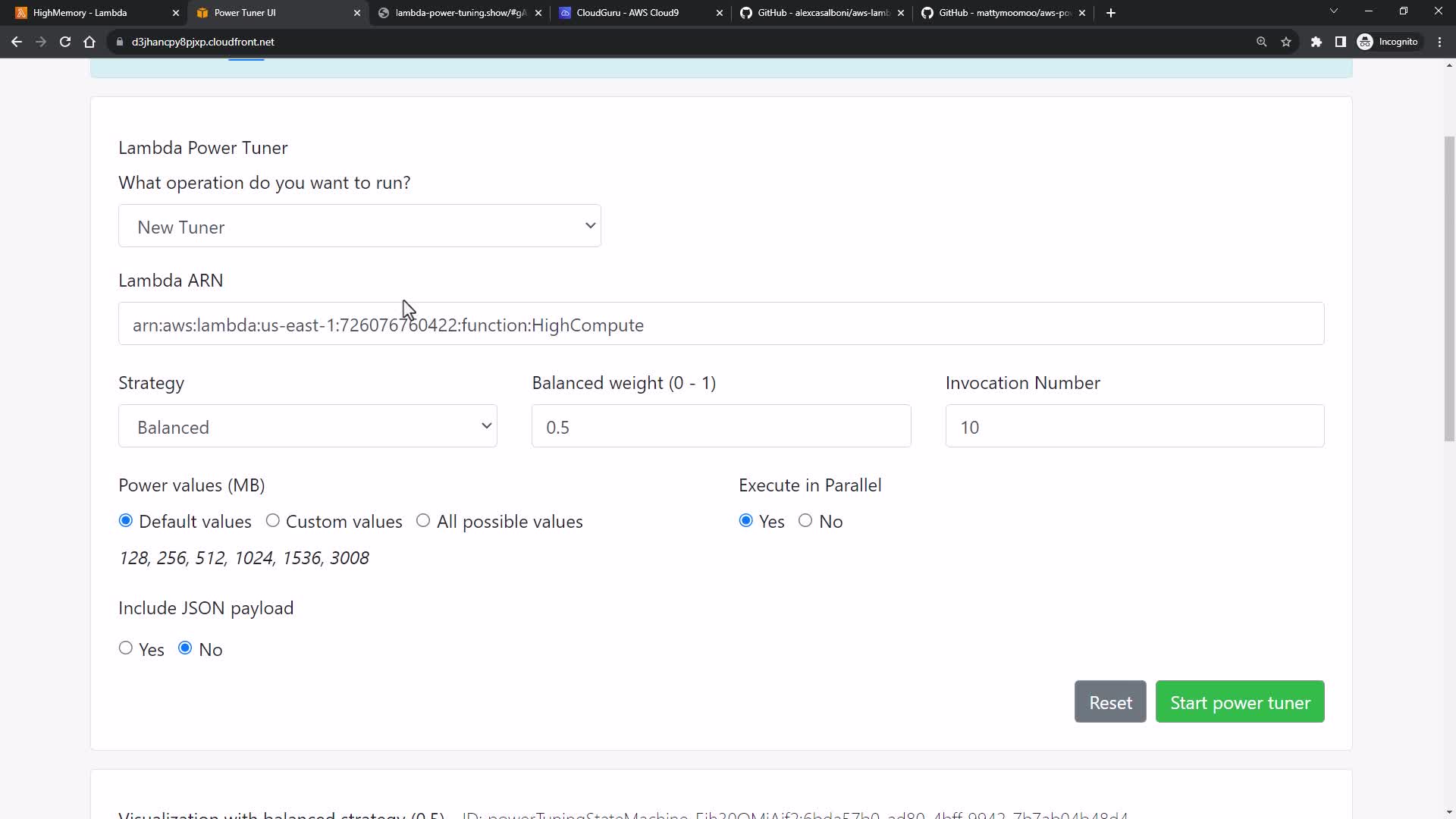Click the Start power tuner button
This screenshot has height=819, width=1456.
tap(1239, 702)
